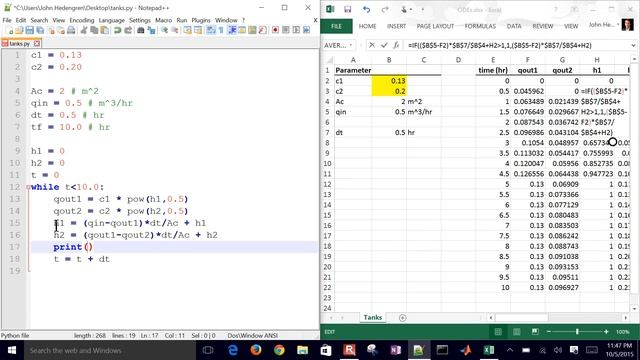The height and width of the screenshot is (360, 640).
Task: Open Find using the binoculars icon
Action: pos(140,30)
